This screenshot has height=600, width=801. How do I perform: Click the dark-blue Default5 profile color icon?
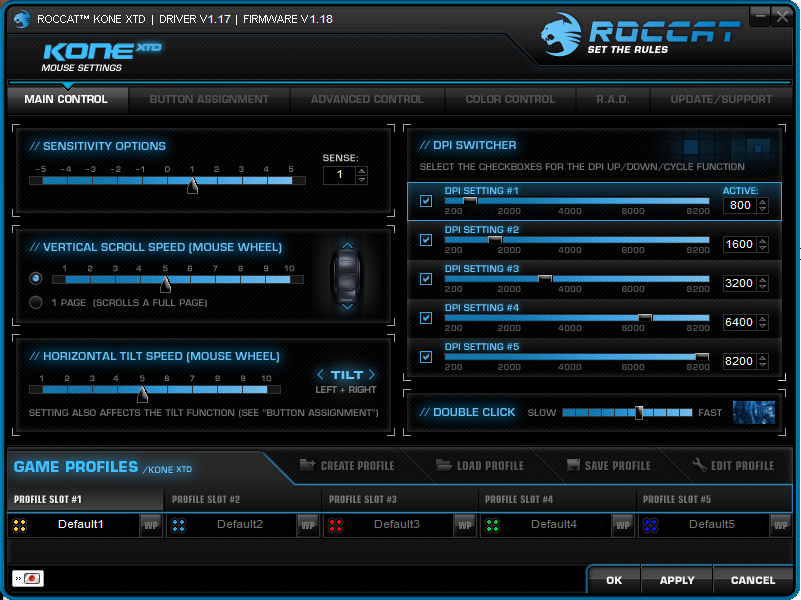[x=650, y=525]
